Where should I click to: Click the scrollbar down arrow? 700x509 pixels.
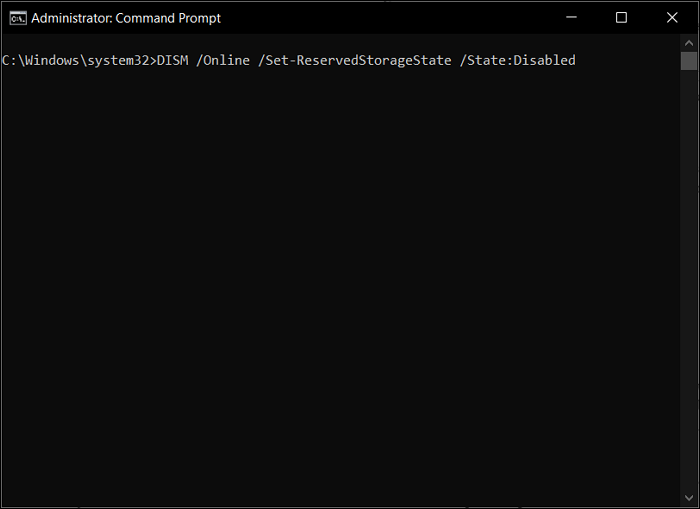689,498
